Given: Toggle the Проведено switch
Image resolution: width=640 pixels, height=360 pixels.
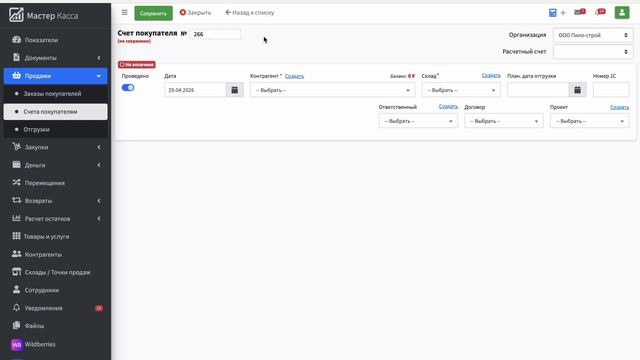Looking at the screenshot, I should [128, 87].
